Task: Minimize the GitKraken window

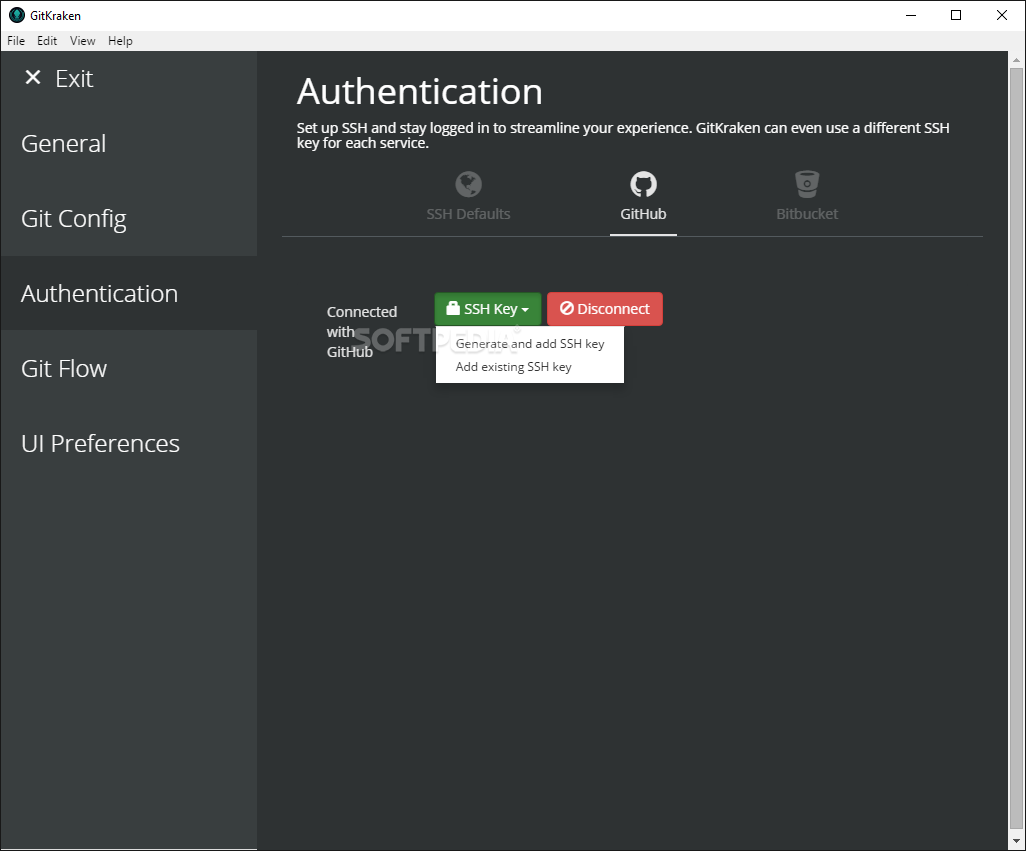Action: (911, 15)
